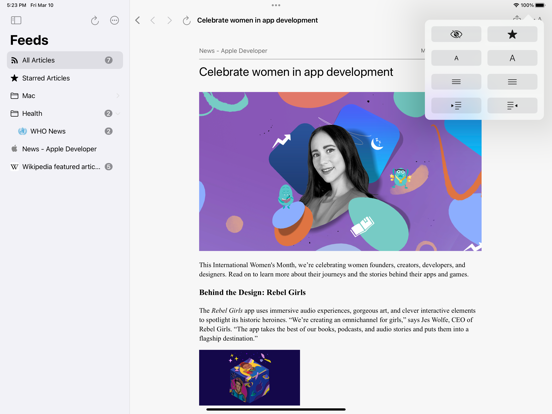Increase text size with the large A
The image size is (552, 414).
(x=512, y=58)
